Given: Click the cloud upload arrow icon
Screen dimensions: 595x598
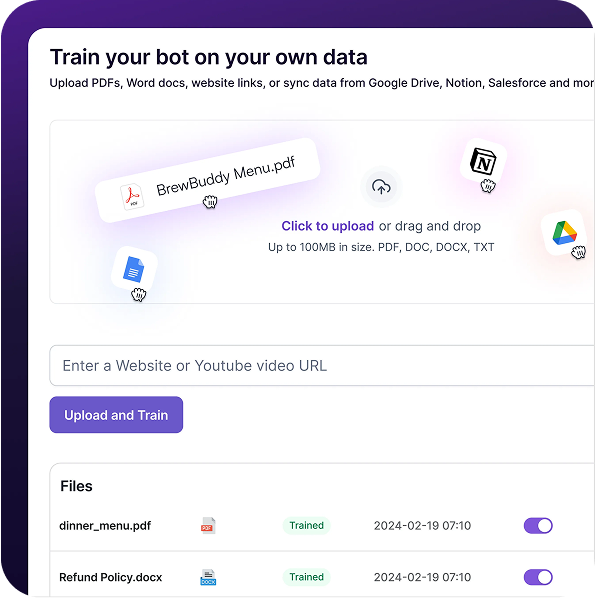Looking at the screenshot, I should point(381,187).
